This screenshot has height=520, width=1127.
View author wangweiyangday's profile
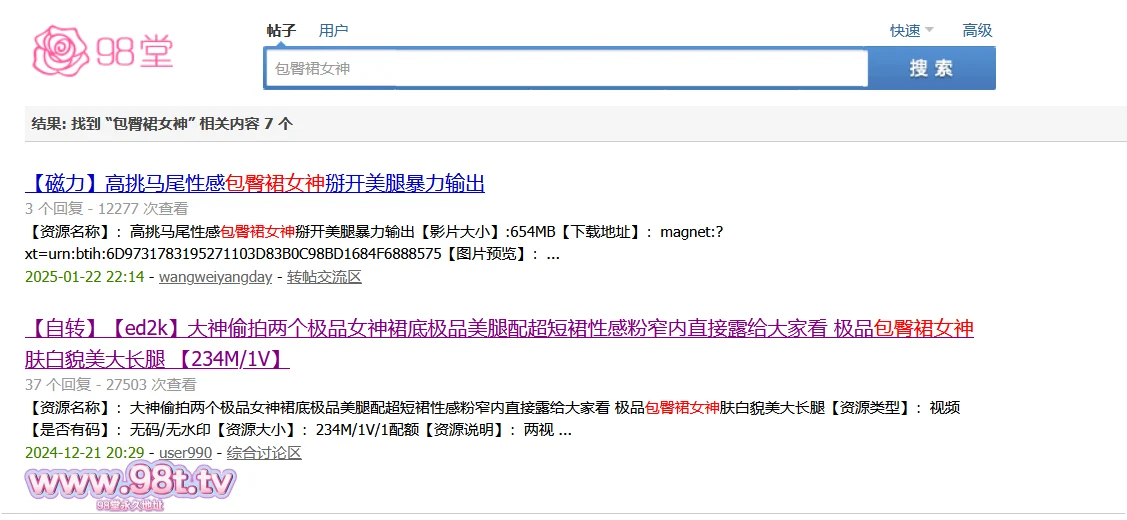pos(215,277)
